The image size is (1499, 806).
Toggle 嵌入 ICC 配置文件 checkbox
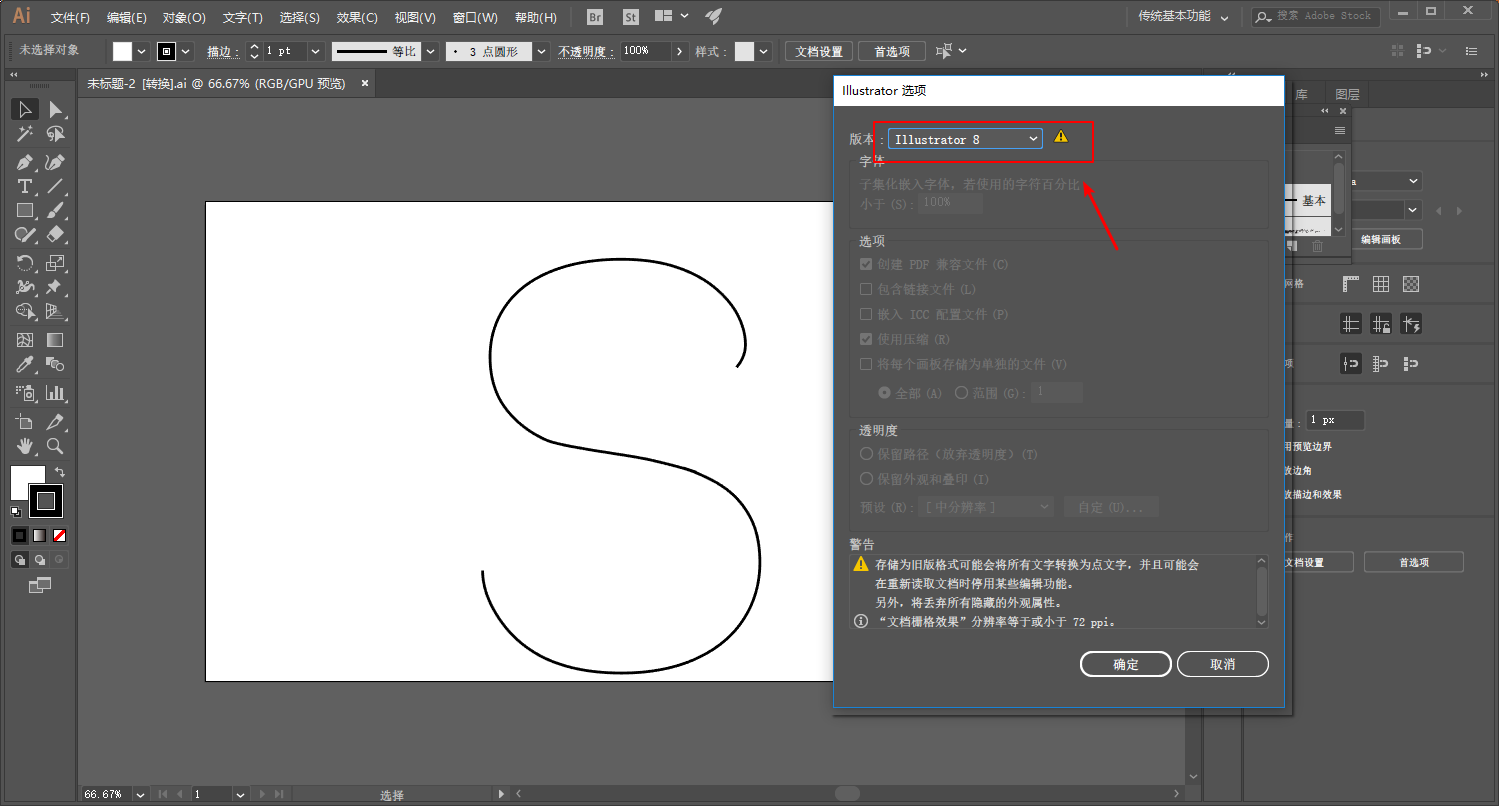(866, 314)
